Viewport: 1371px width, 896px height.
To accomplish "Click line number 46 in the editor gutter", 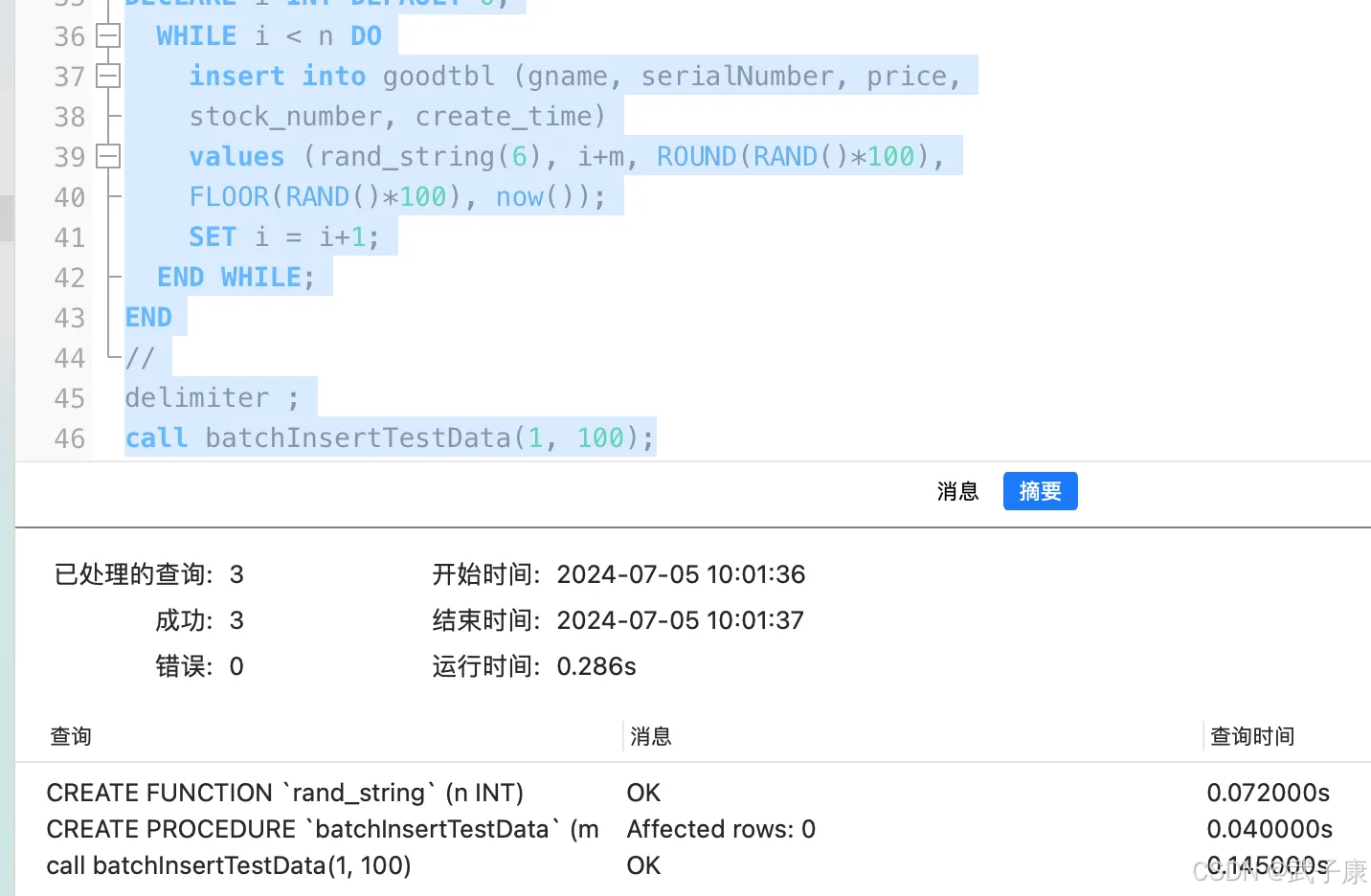I will [x=69, y=438].
